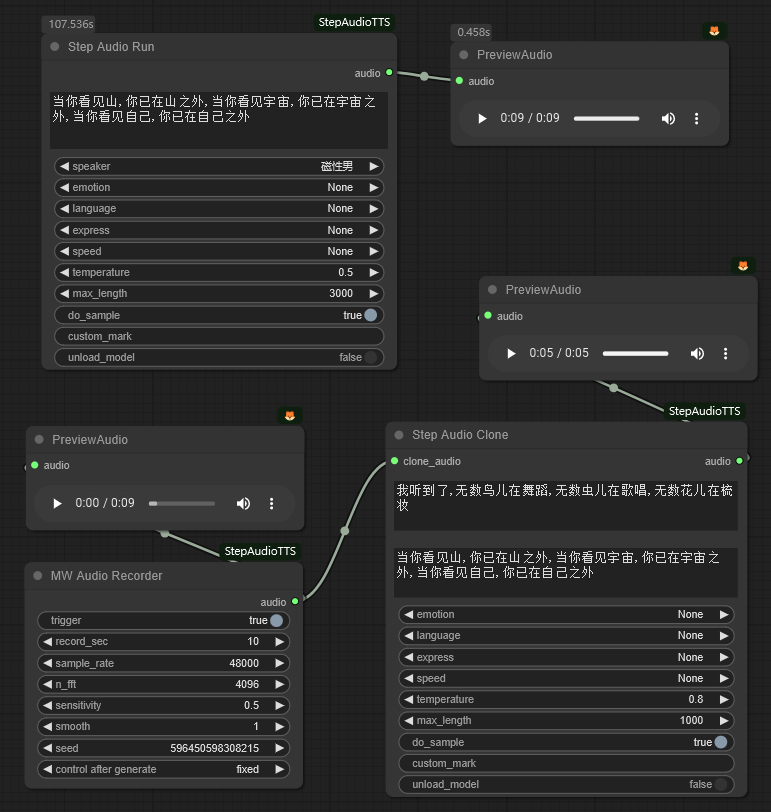Increase n_fft value in MW Audio Recorder
The height and width of the screenshot is (812, 771).
(x=280, y=685)
